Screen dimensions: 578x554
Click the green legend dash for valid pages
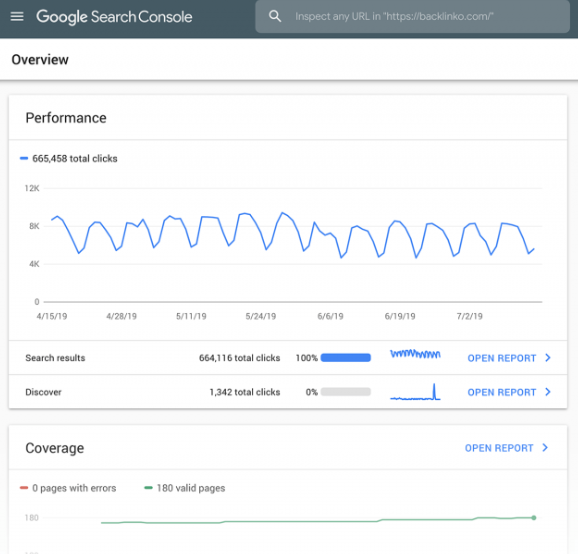pos(149,488)
